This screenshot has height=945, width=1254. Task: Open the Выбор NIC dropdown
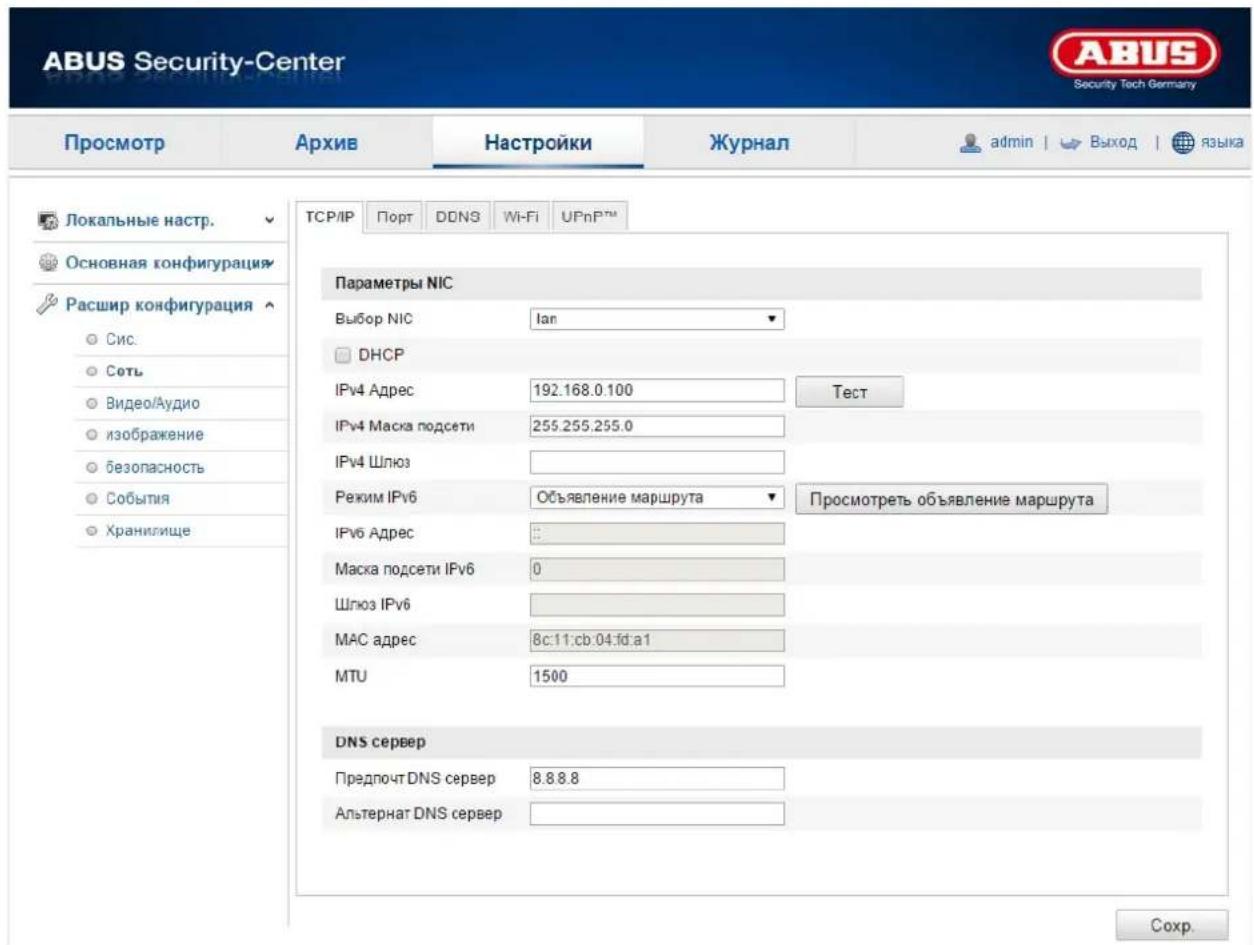click(656, 320)
